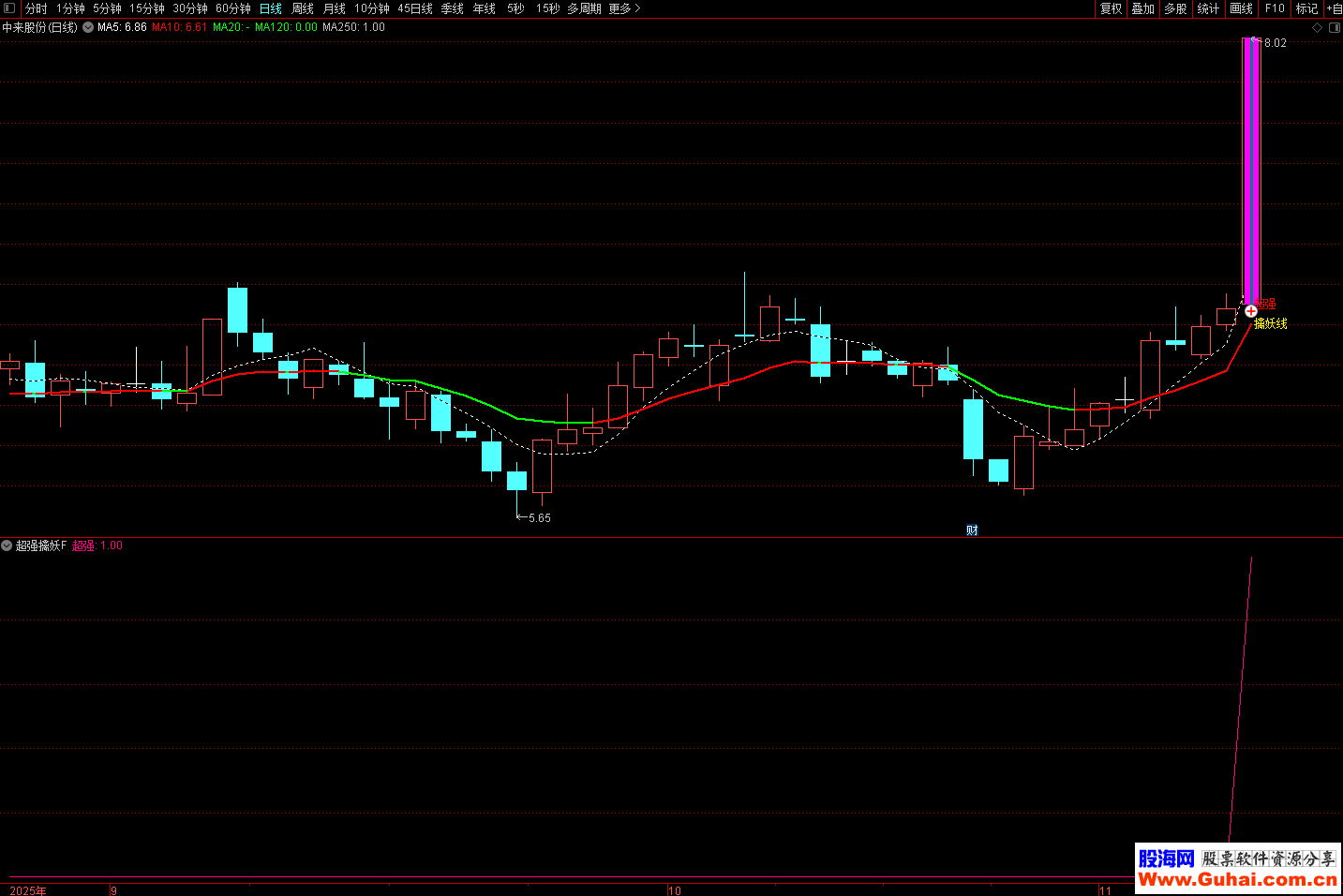Open the Www.Guhai.com.cn watermark link
Viewport: 1343px width, 896px height.
tap(1237, 879)
